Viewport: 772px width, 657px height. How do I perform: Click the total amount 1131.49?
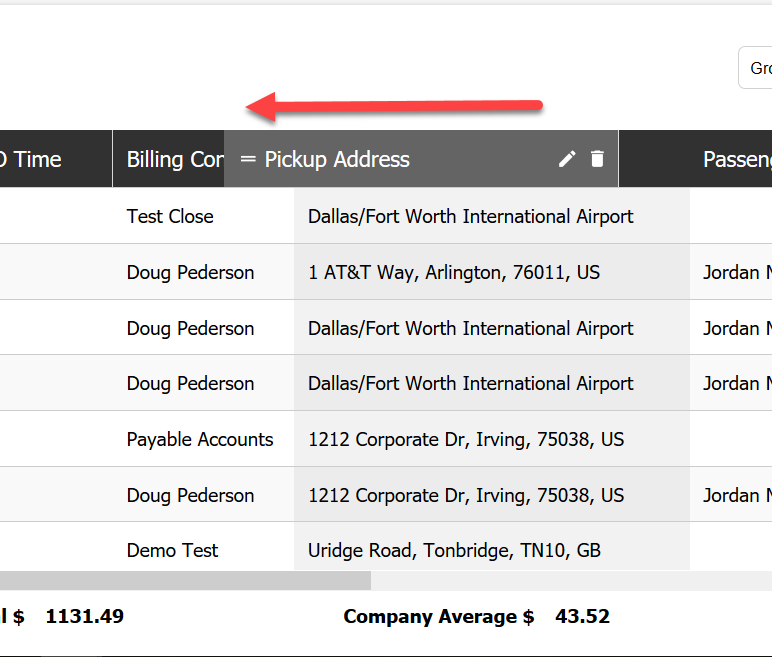click(84, 616)
